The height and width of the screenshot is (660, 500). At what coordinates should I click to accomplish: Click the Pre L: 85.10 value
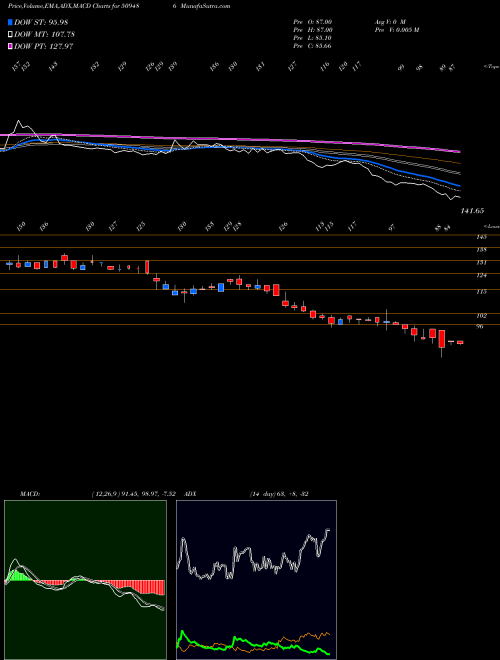[x=313, y=38]
